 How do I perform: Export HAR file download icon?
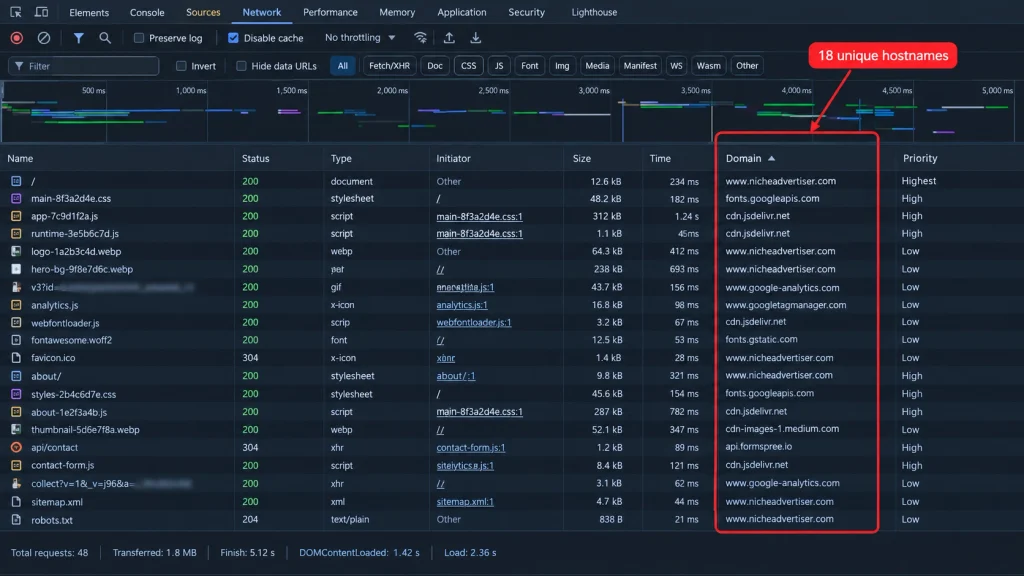tap(475, 38)
